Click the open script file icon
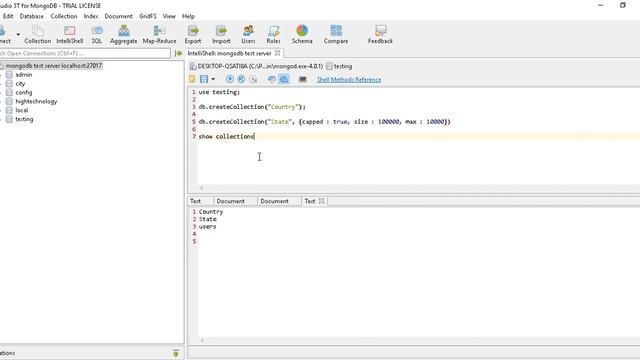 [x=192, y=79]
